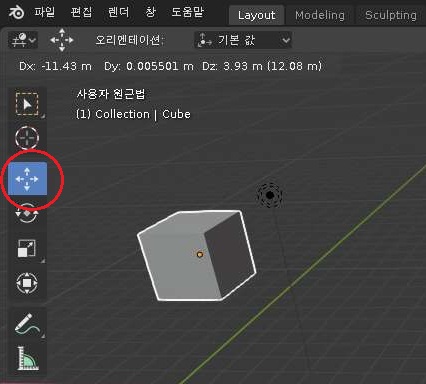Screen dimensions: 426x384
Task: Switch to the Modeling workspace tab
Action: (320, 15)
